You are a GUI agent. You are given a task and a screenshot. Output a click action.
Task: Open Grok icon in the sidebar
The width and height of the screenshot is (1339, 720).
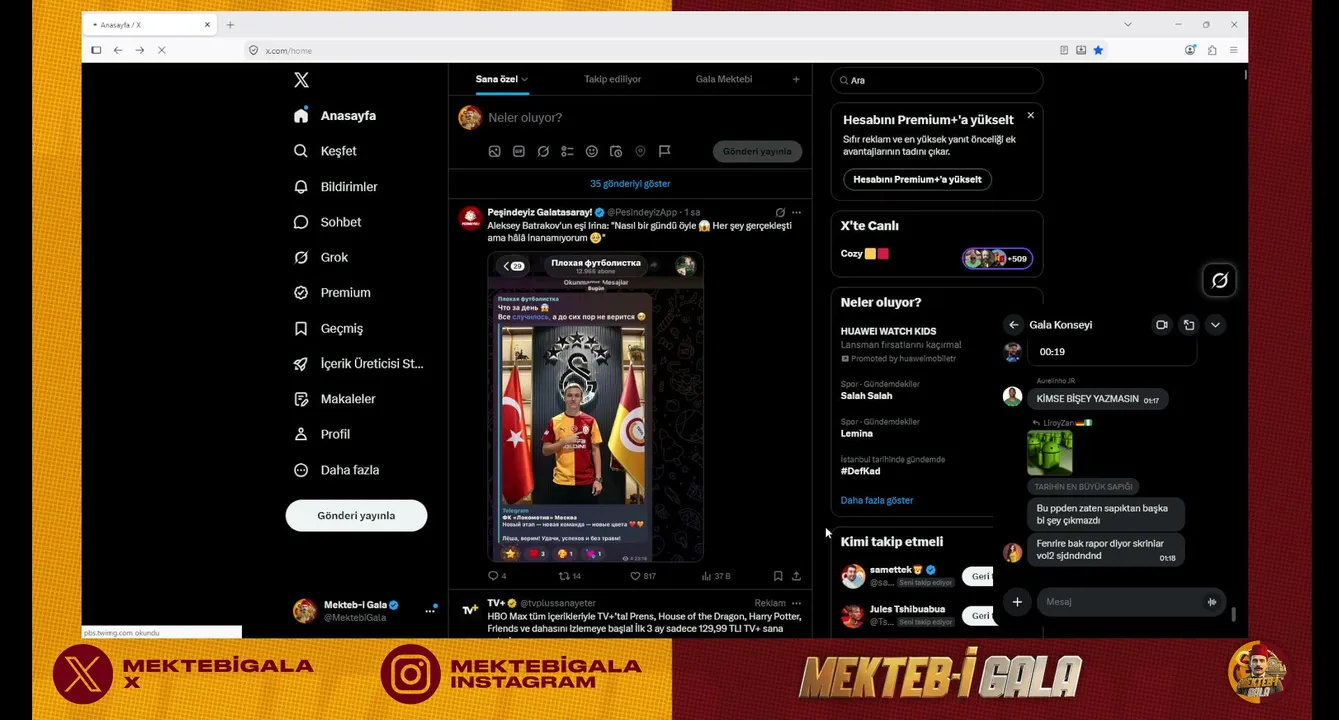click(301, 257)
